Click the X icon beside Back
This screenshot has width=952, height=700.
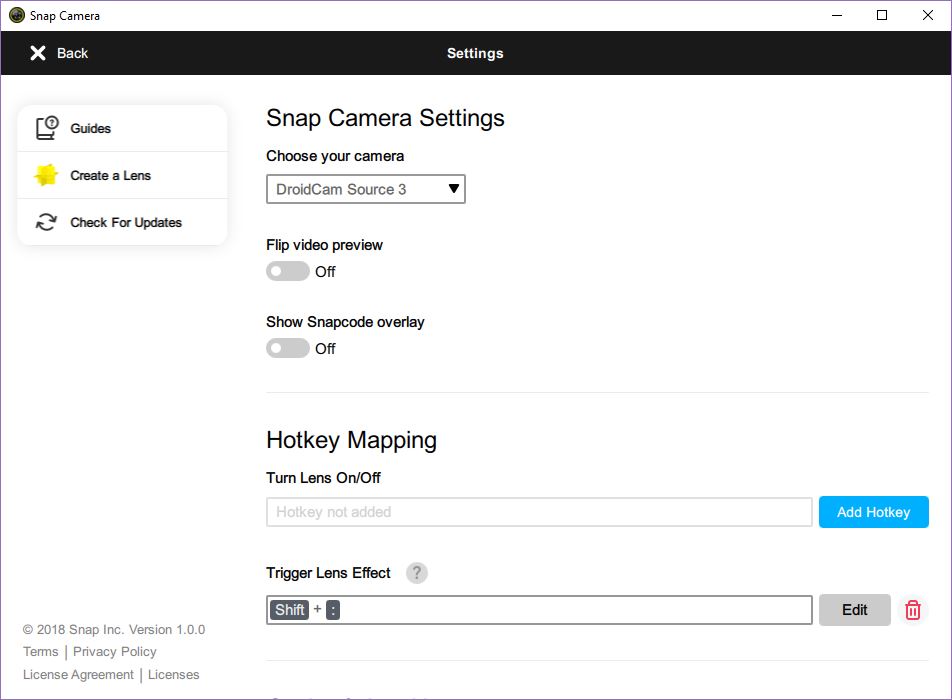pos(38,53)
